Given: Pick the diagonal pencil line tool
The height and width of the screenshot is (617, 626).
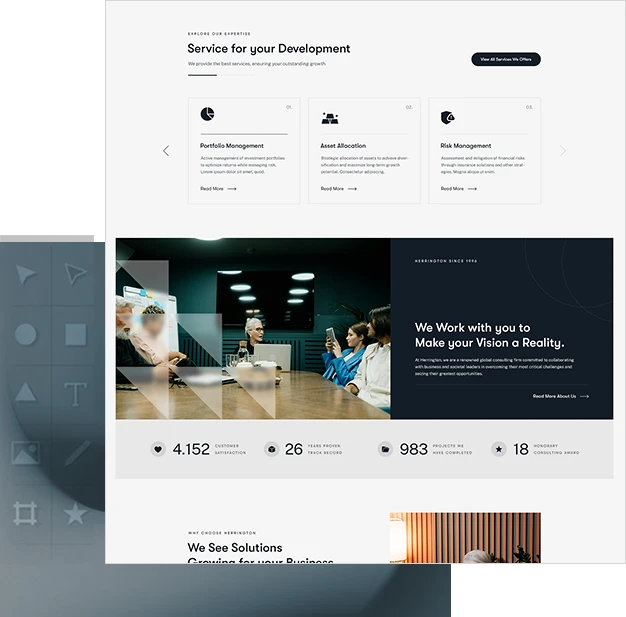Looking at the screenshot, I should point(77,452).
